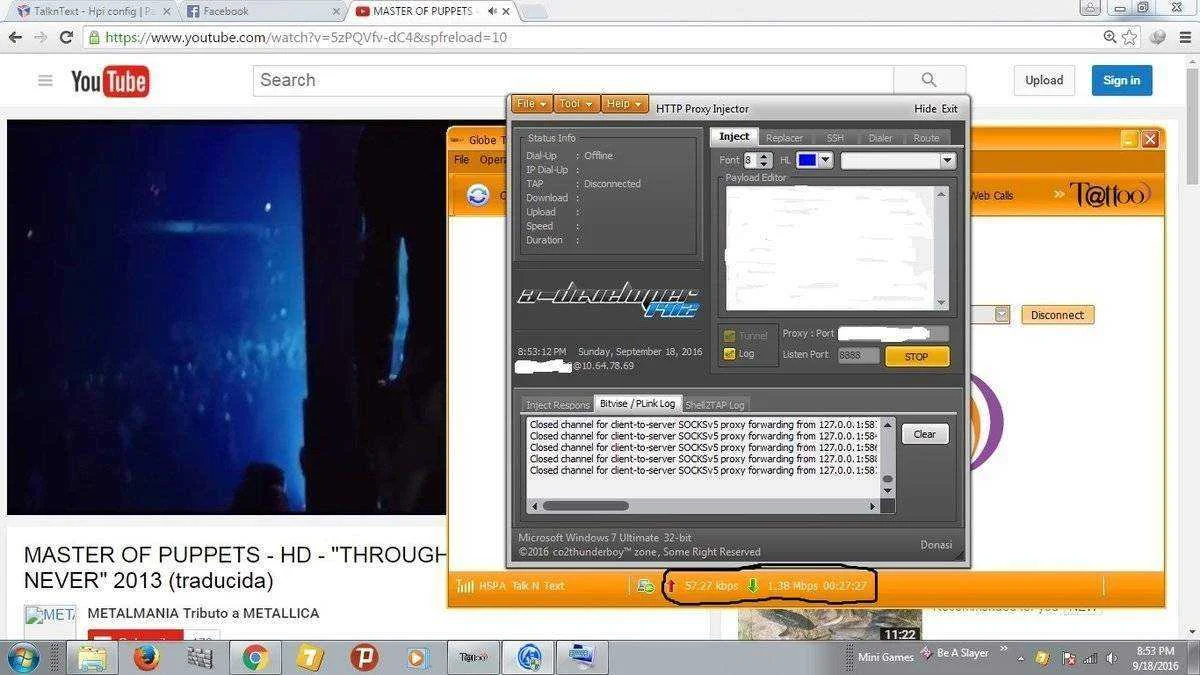
Task: Sign in to YouTube
Action: click(x=1121, y=80)
